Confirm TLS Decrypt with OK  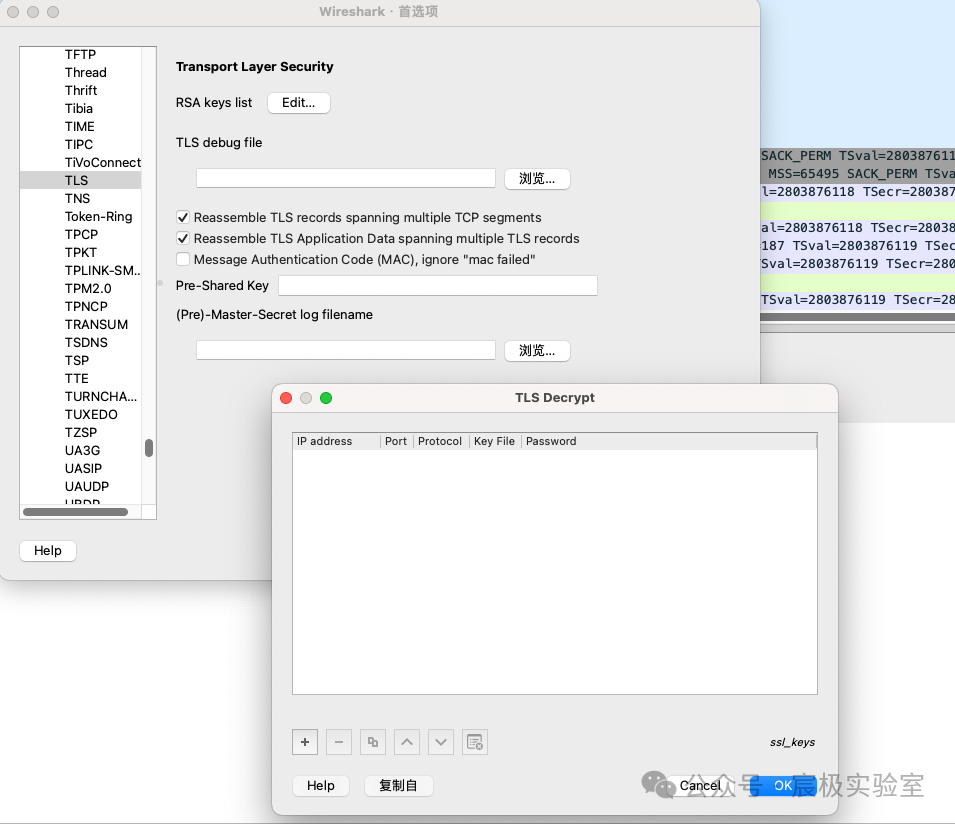[783, 786]
